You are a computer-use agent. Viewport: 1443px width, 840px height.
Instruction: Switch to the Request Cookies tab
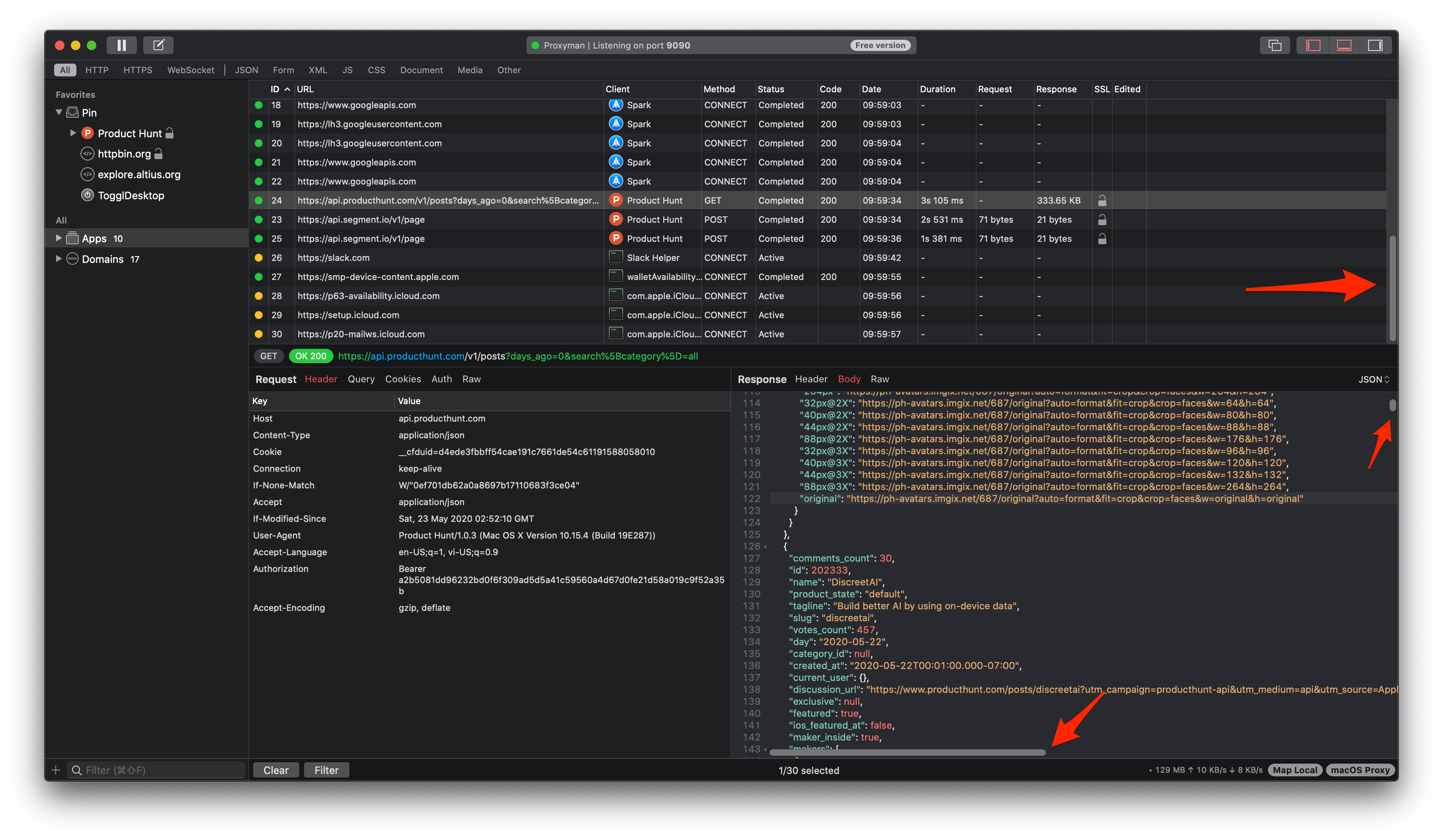coord(403,379)
